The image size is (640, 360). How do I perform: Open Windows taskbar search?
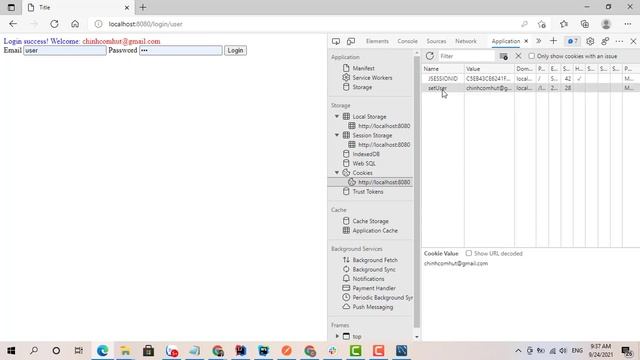click(34, 351)
